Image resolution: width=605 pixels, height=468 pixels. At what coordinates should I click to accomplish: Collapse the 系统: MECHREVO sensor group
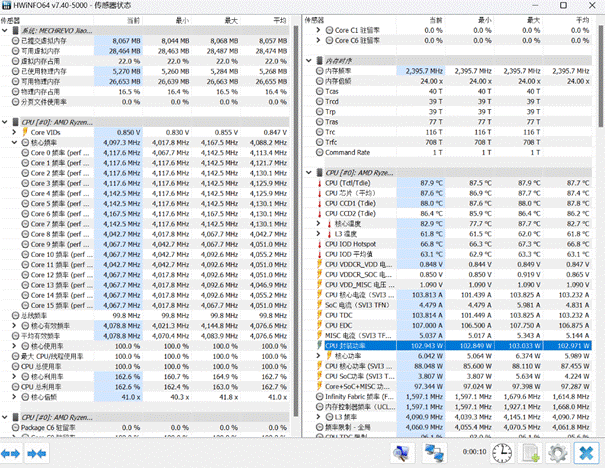(x=5, y=31)
